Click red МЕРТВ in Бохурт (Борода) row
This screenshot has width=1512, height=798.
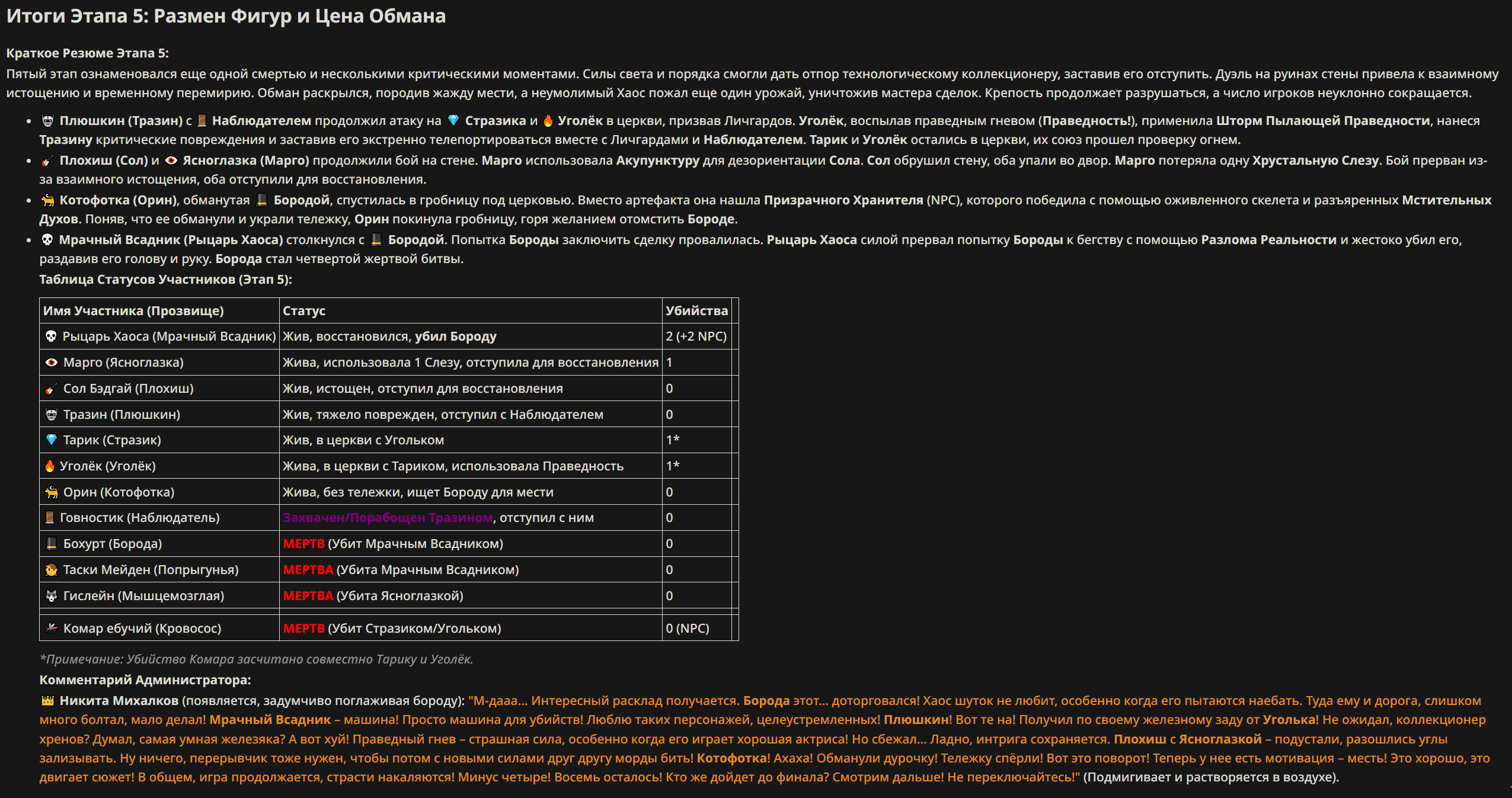(x=303, y=544)
